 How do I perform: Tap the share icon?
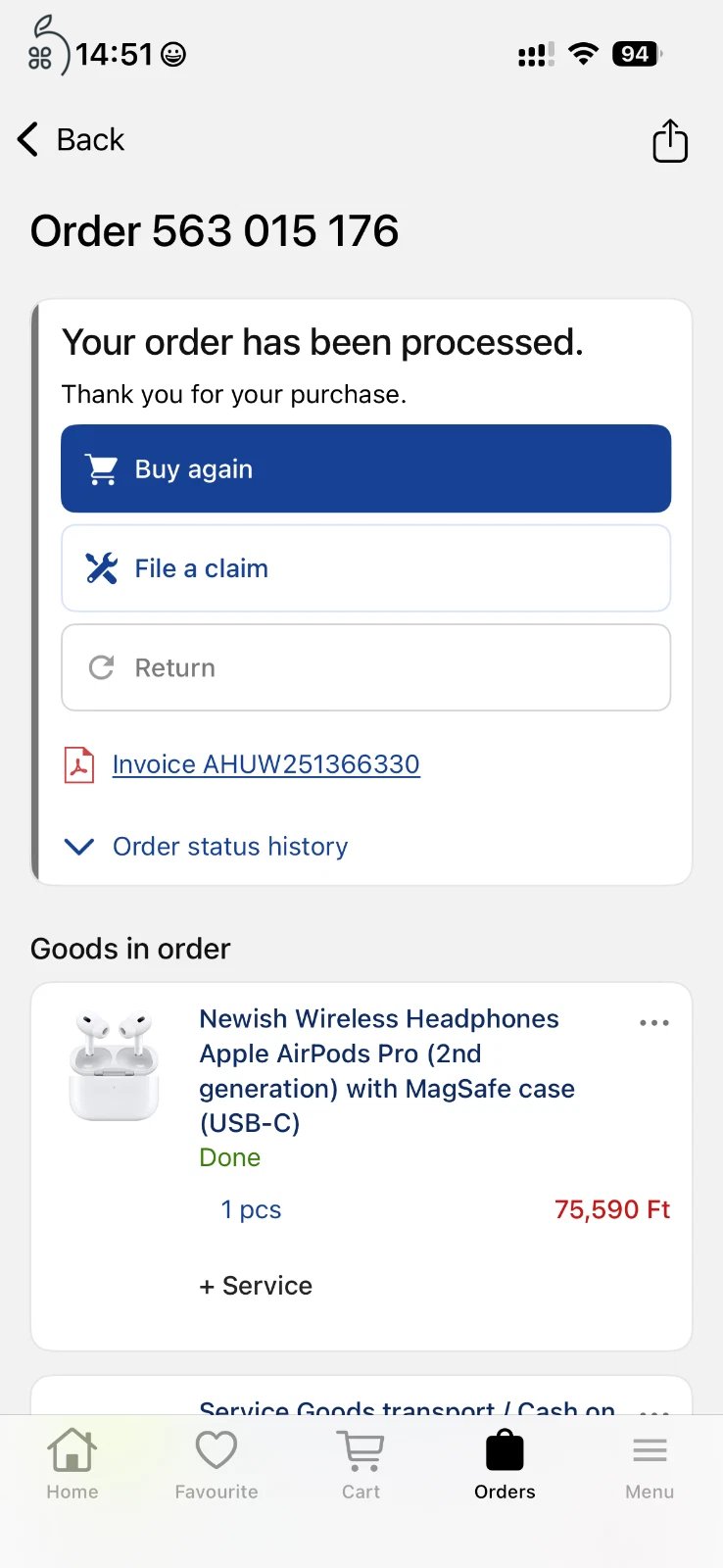click(670, 140)
